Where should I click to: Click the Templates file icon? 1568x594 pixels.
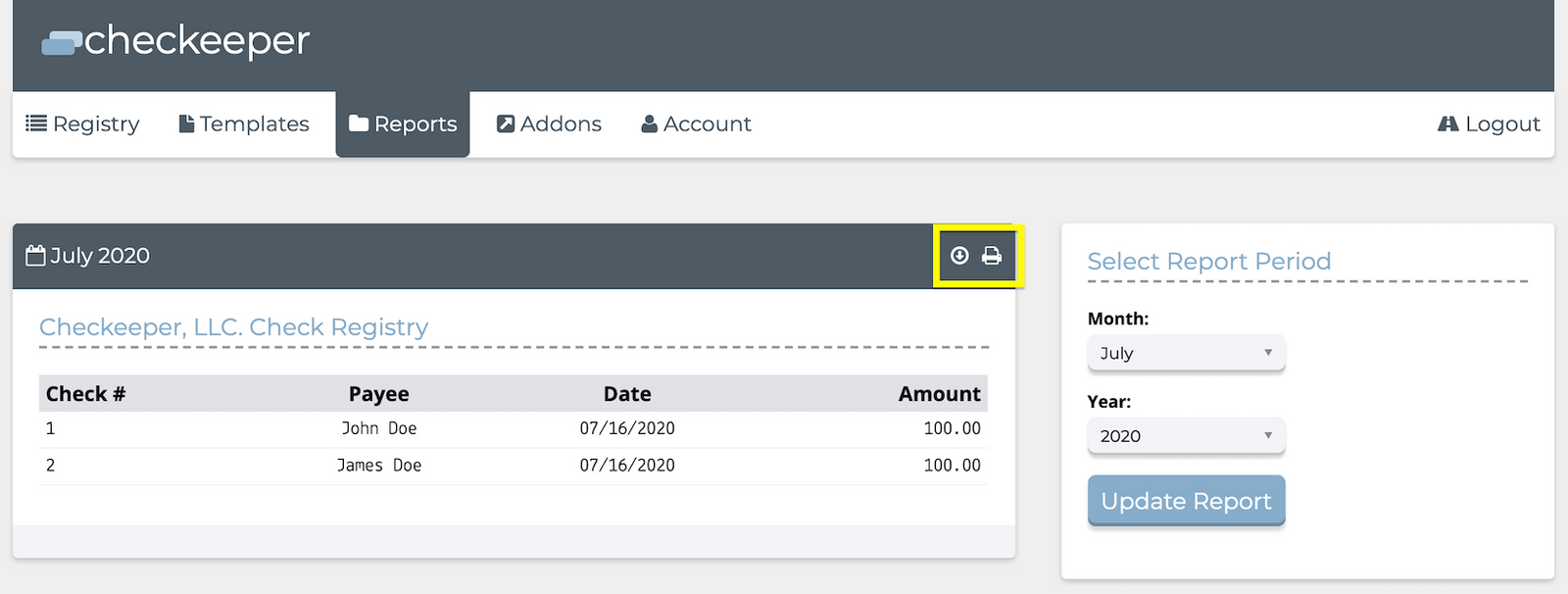point(186,124)
